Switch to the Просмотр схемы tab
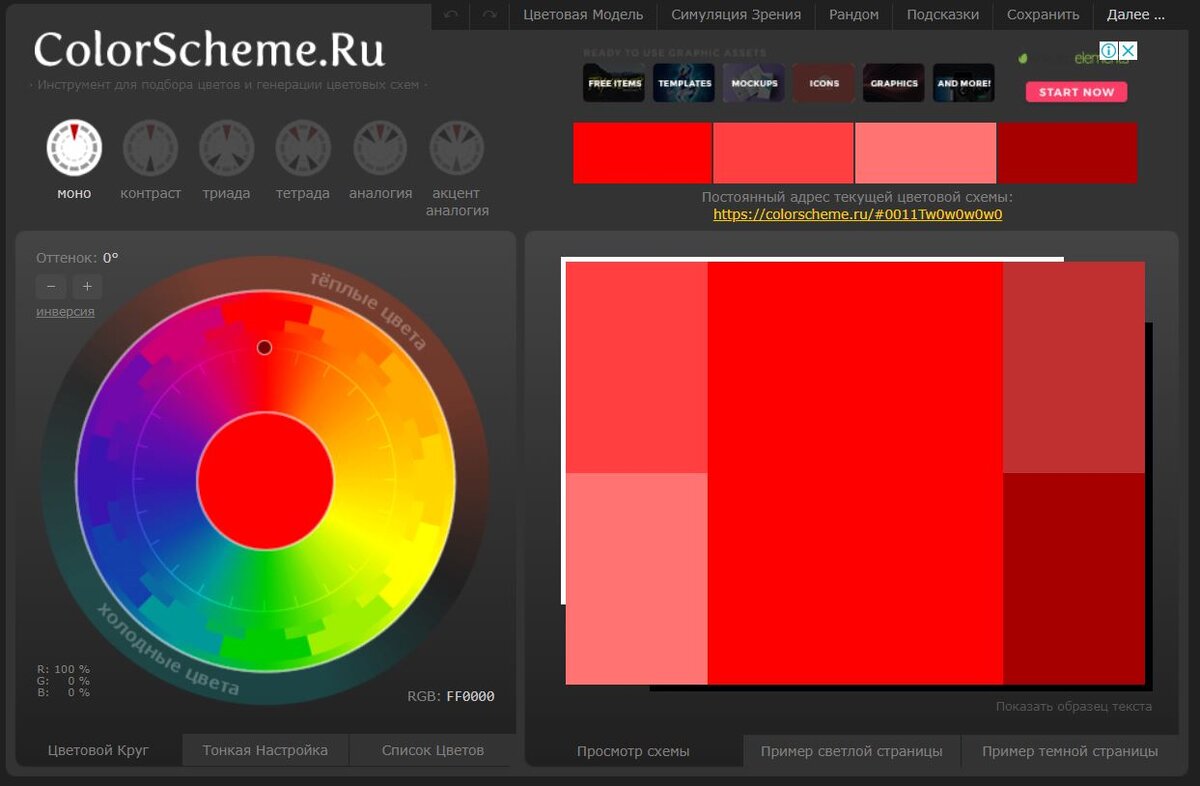This screenshot has width=1200, height=786. coord(633,751)
